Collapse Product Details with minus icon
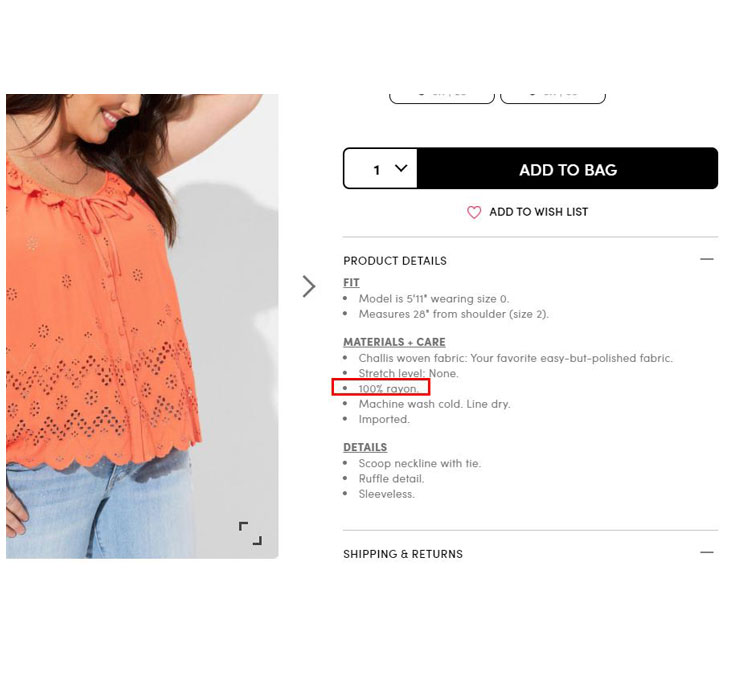This screenshot has width=750, height=679. (x=706, y=259)
